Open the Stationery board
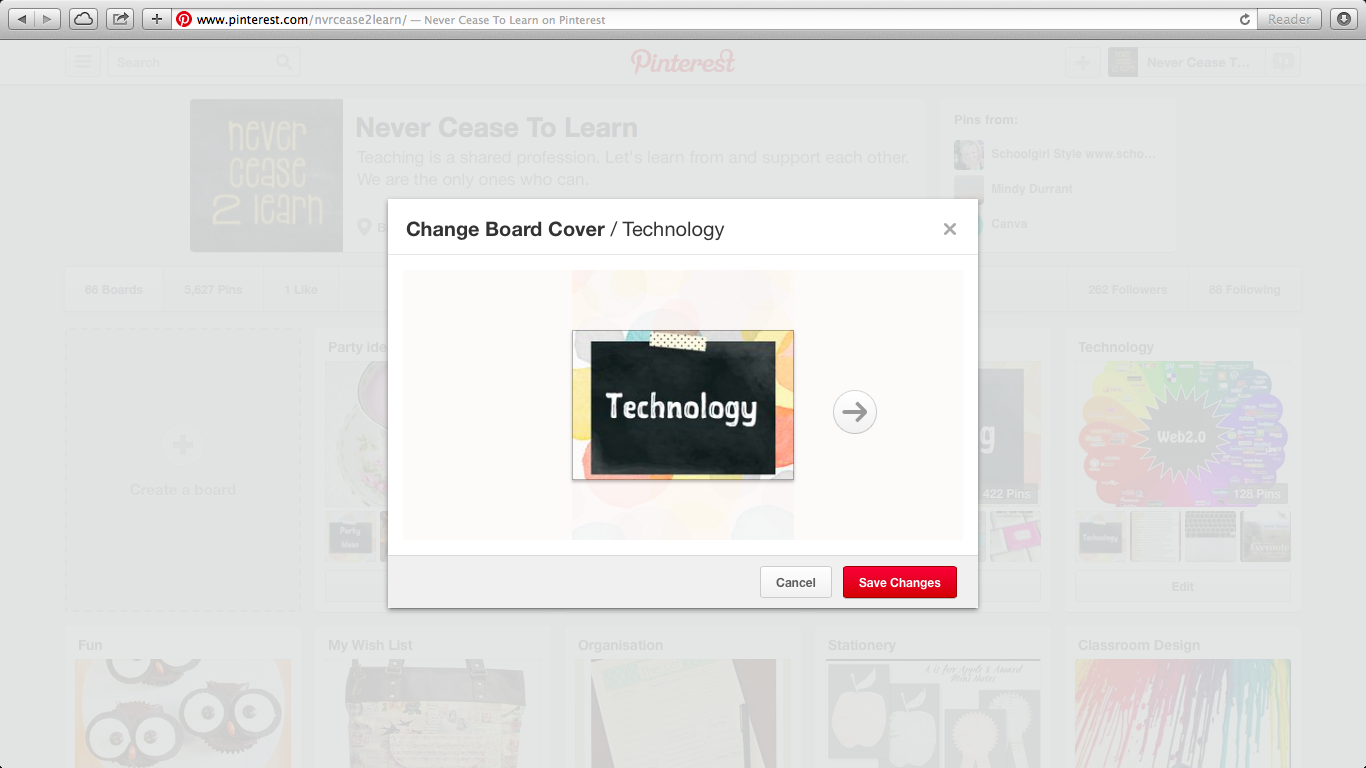1366x768 pixels. click(933, 713)
